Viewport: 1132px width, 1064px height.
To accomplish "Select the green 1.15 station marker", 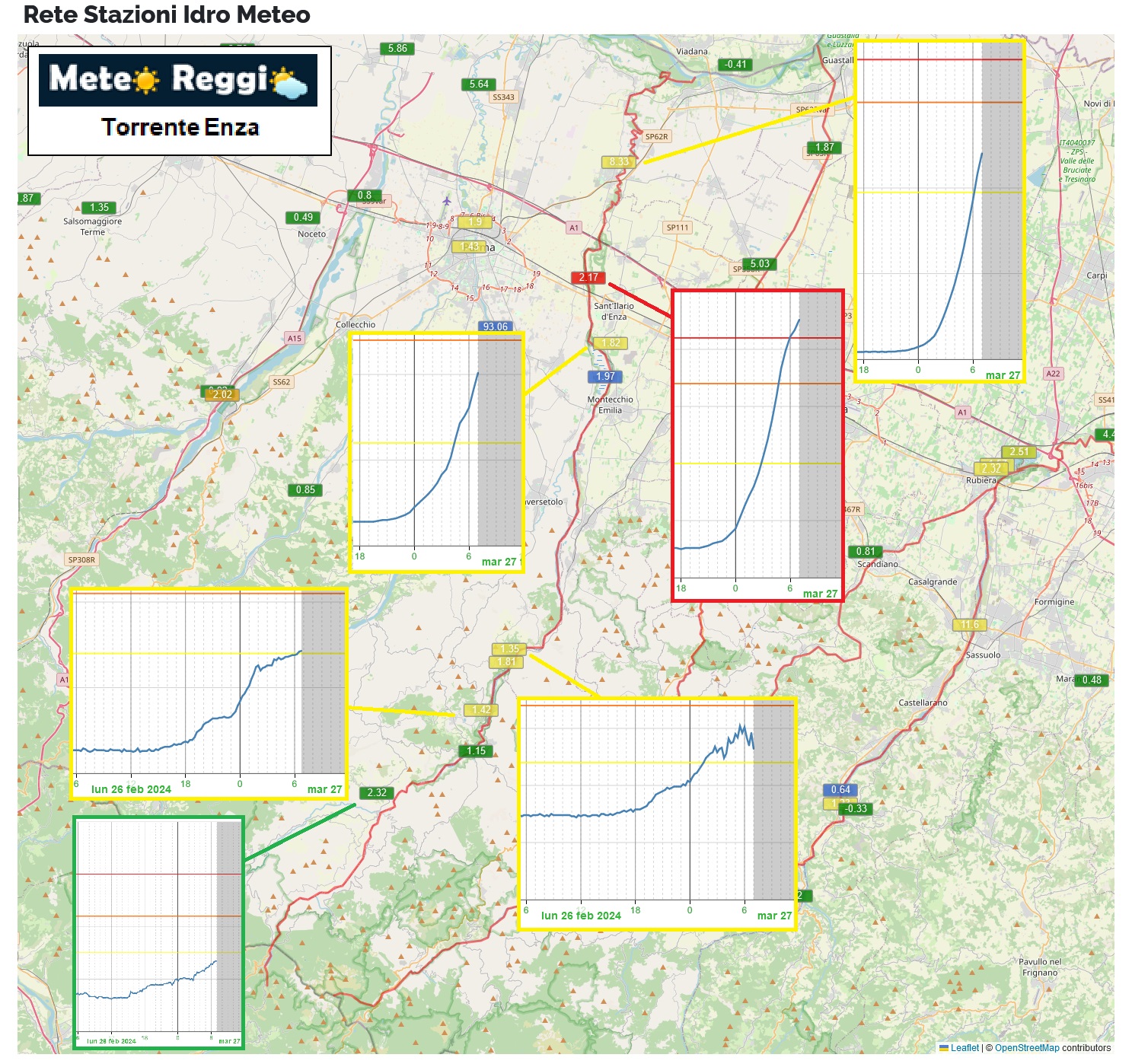I will point(476,751).
